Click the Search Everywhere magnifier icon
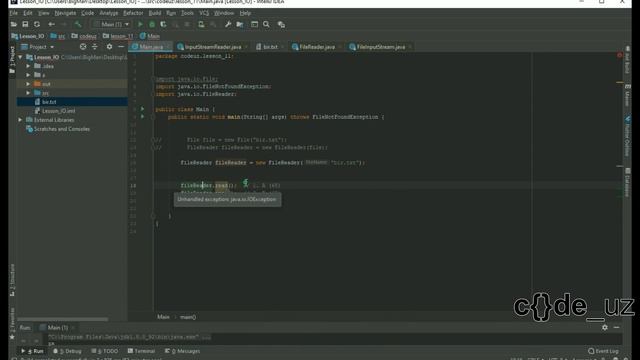The height and width of the screenshot is (360, 640). tap(266, 24)
